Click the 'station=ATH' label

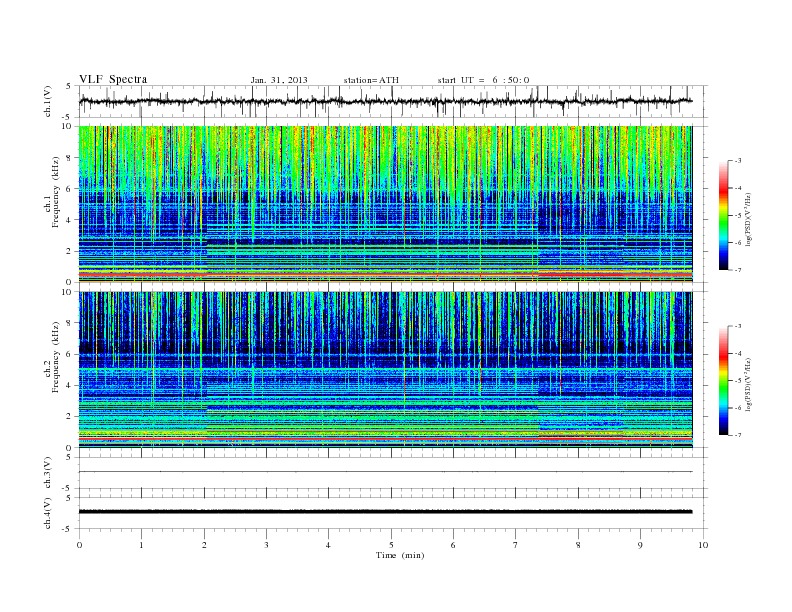(x=371, y=80)
